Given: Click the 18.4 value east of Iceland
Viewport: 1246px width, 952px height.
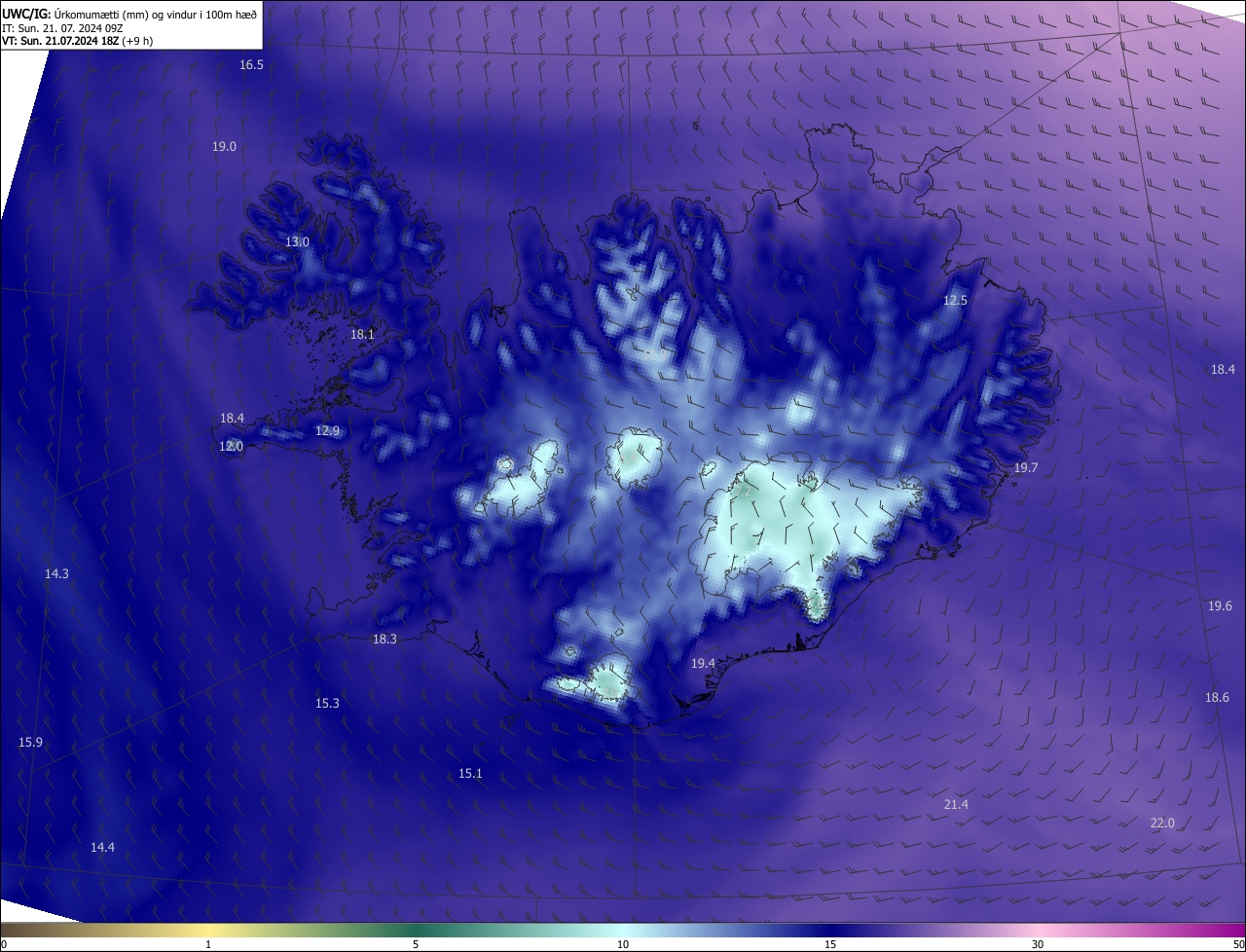Looking at the screenshot, I should click(x=1223, y=370).
